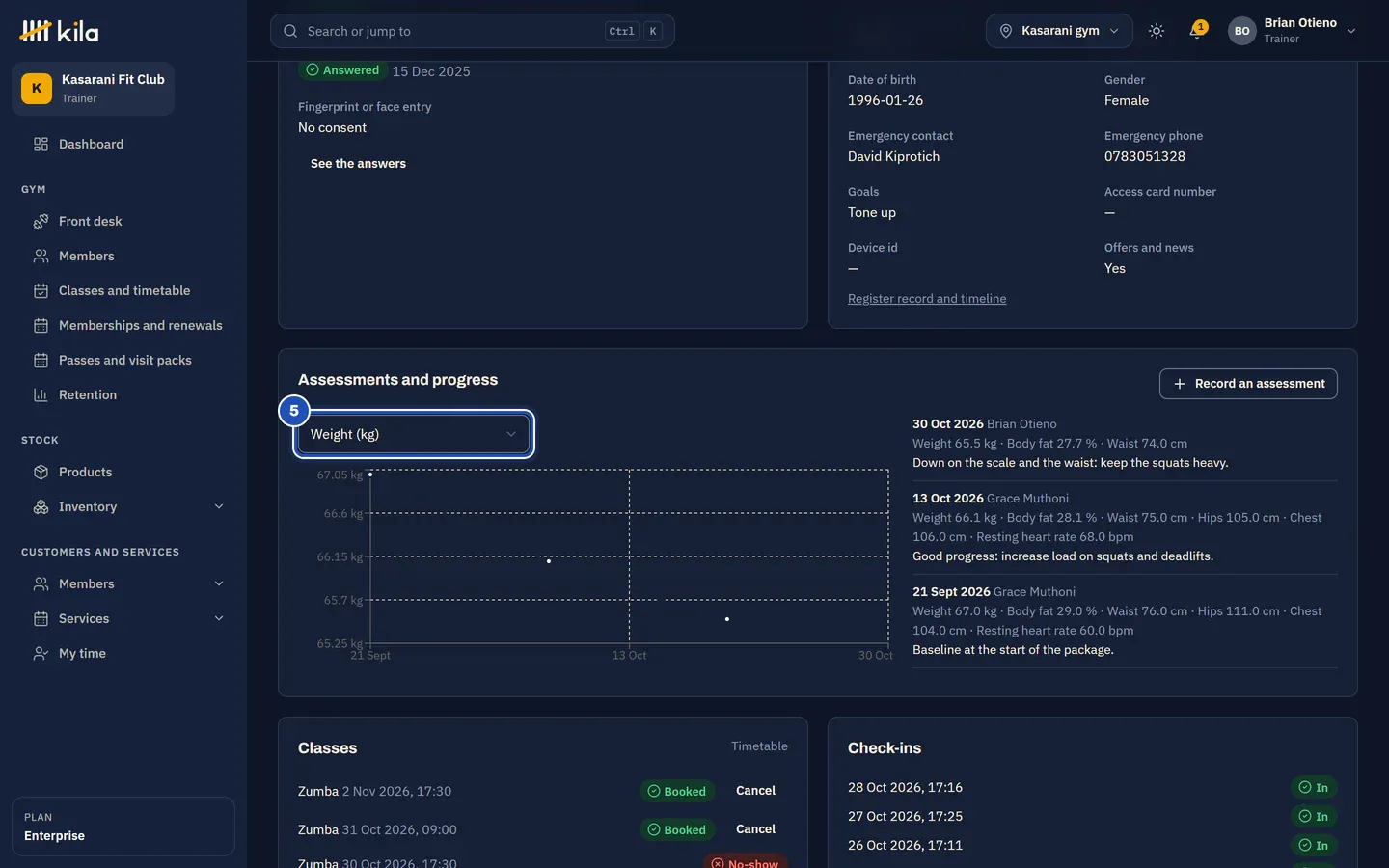Click the Front desk icon
This screenshot has width=1389, height=868.
pos(41,222)
